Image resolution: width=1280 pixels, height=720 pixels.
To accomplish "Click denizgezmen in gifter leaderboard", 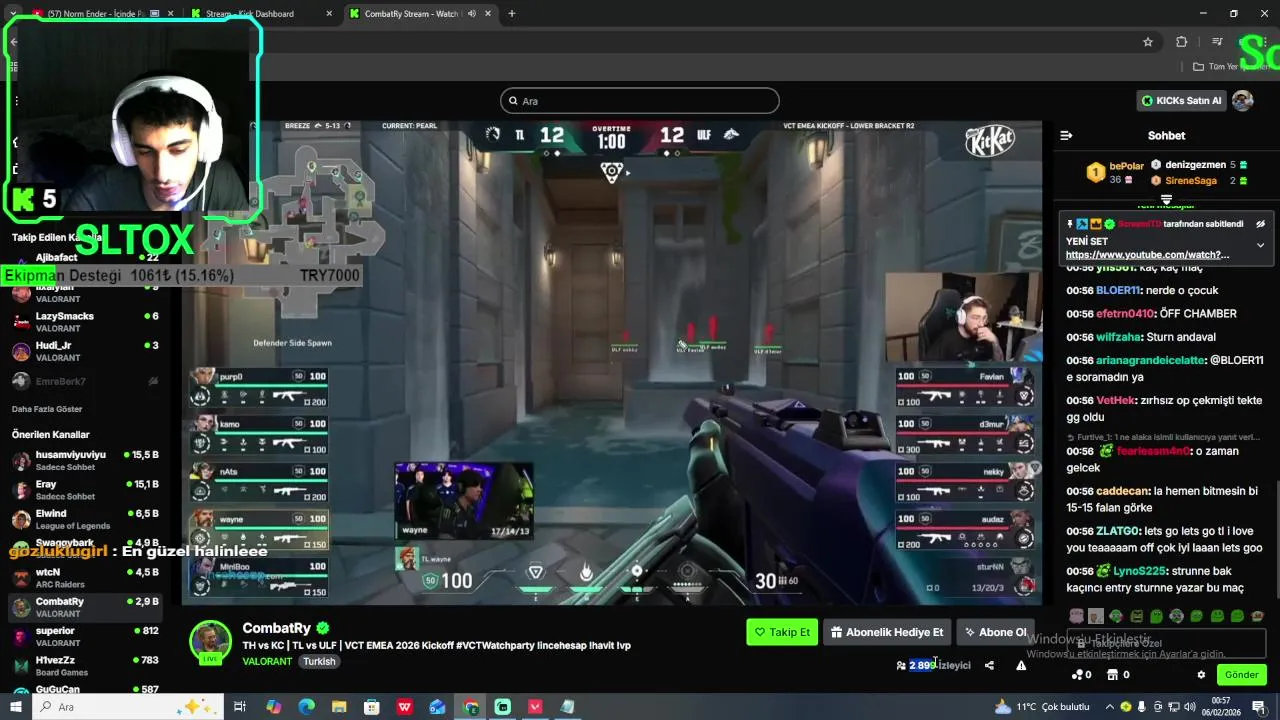I will point(1195,165).
